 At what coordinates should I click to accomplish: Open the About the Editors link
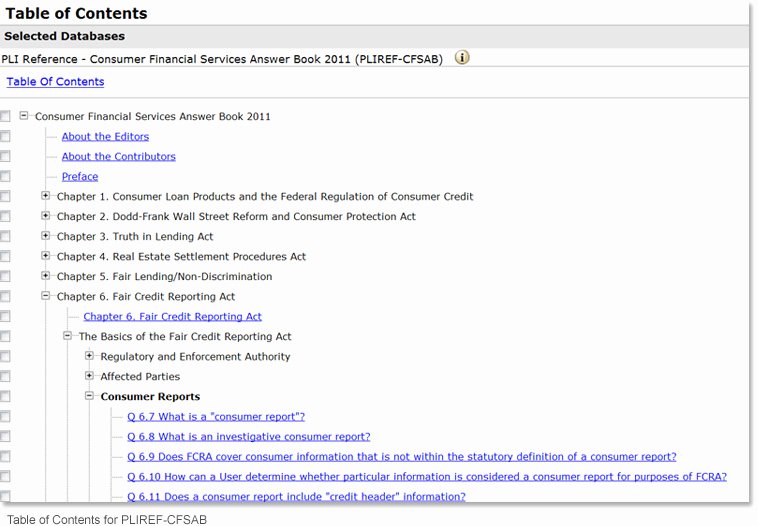[x=105, y=137]
